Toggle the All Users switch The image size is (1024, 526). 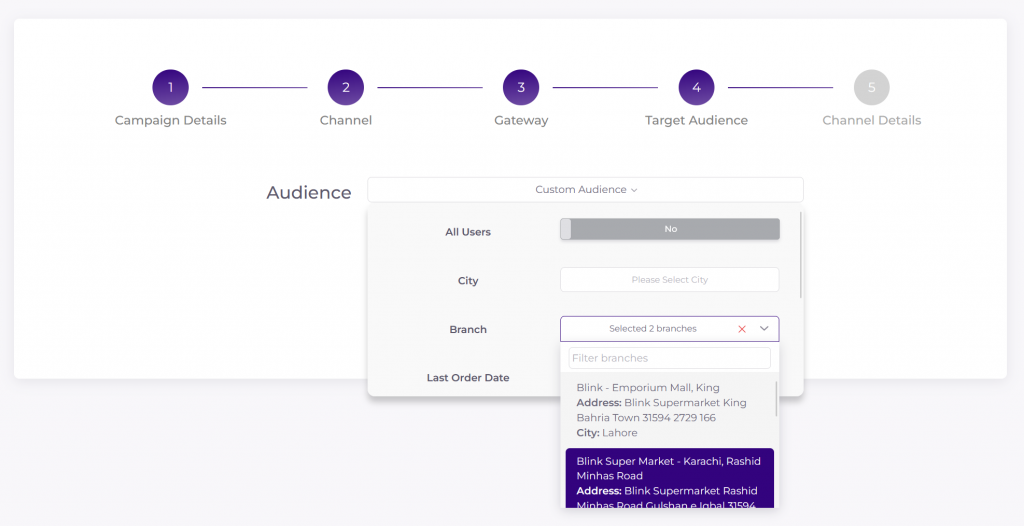coord(669,229)
